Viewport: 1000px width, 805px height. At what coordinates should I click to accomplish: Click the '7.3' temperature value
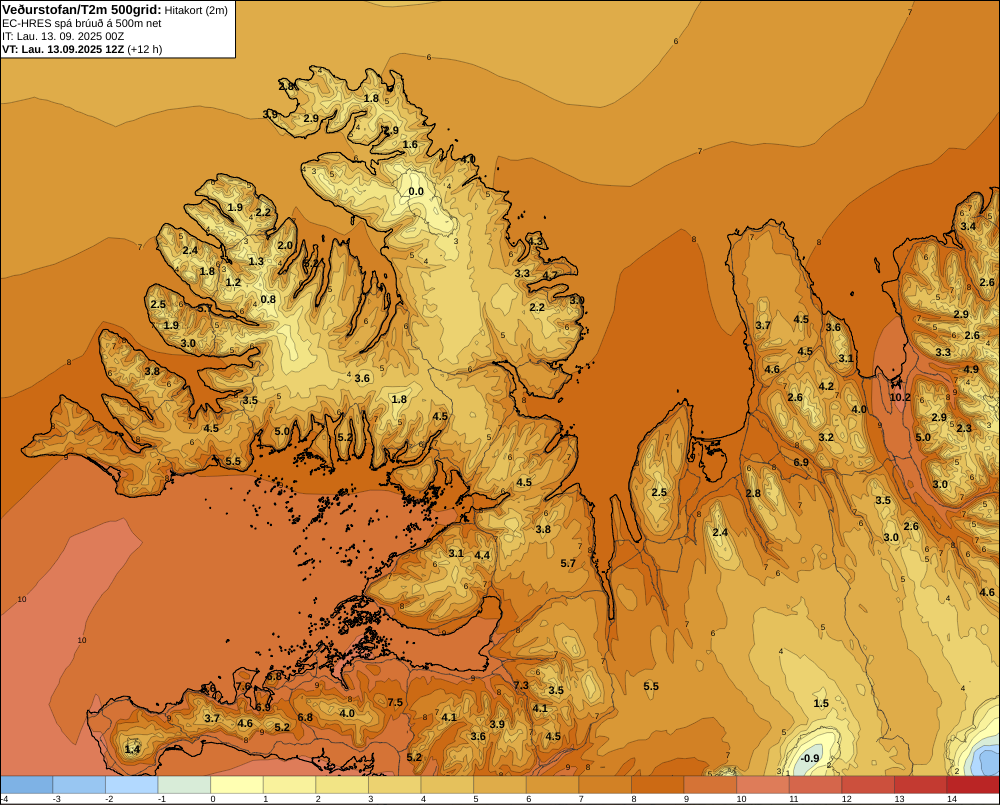521,685
